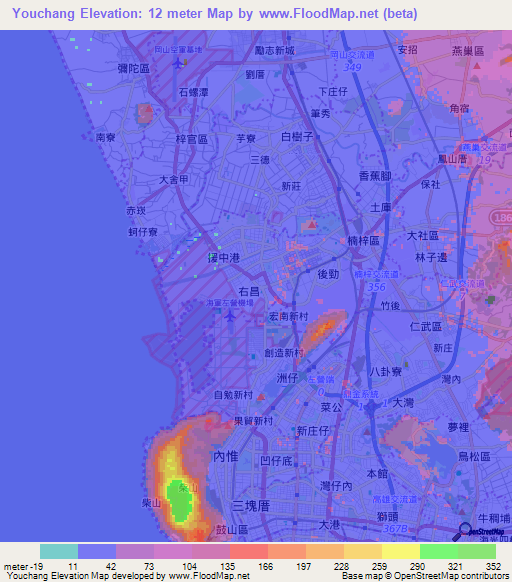Click the 大舍甲 place label

[174, 180]
